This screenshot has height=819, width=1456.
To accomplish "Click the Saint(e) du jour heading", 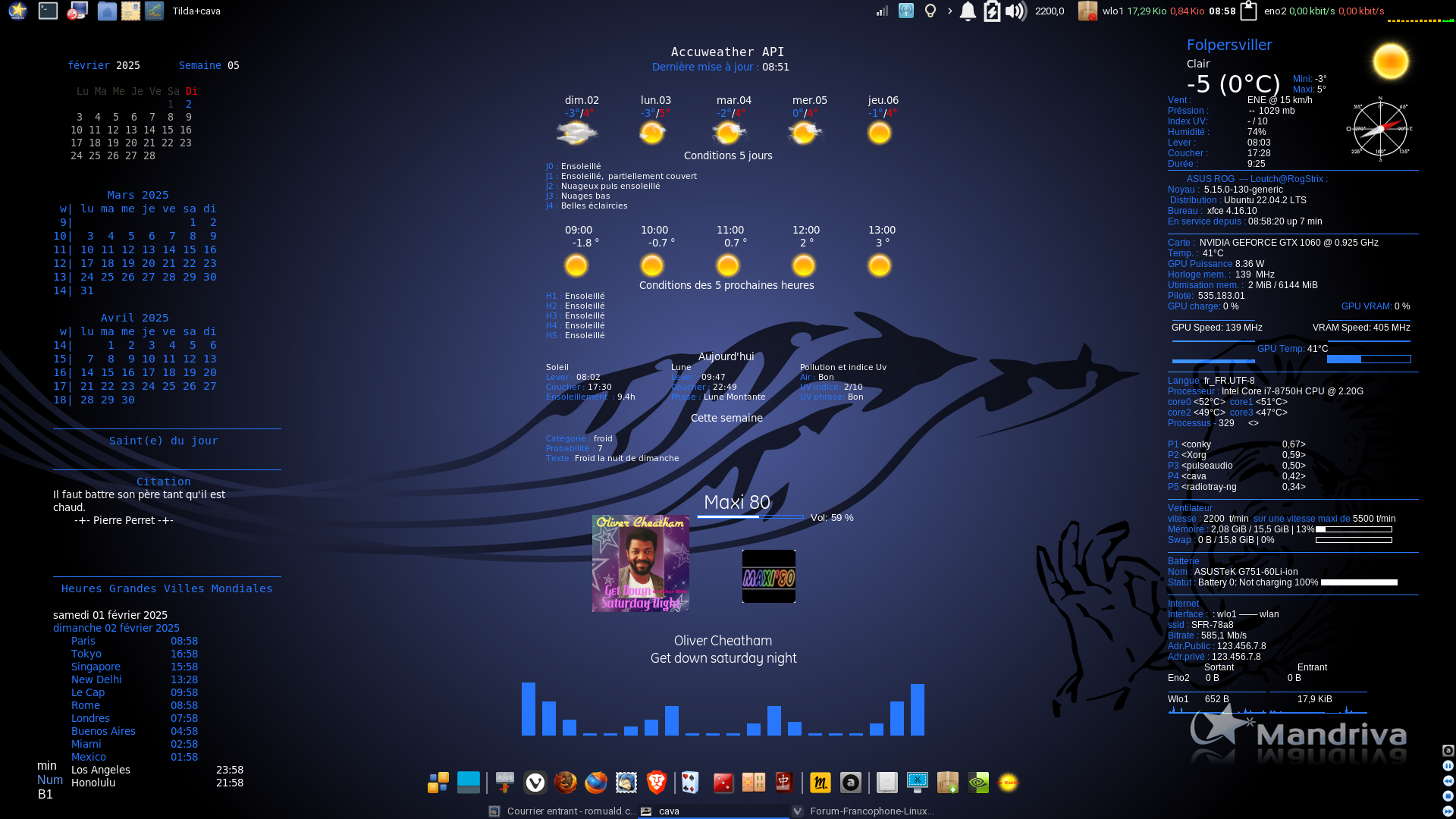I will tap(164, 441).
